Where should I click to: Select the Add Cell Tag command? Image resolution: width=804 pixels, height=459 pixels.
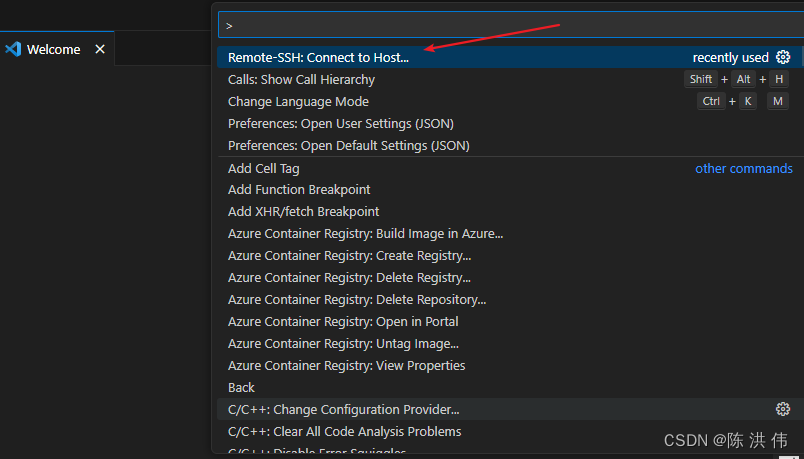tap(263, 168)
